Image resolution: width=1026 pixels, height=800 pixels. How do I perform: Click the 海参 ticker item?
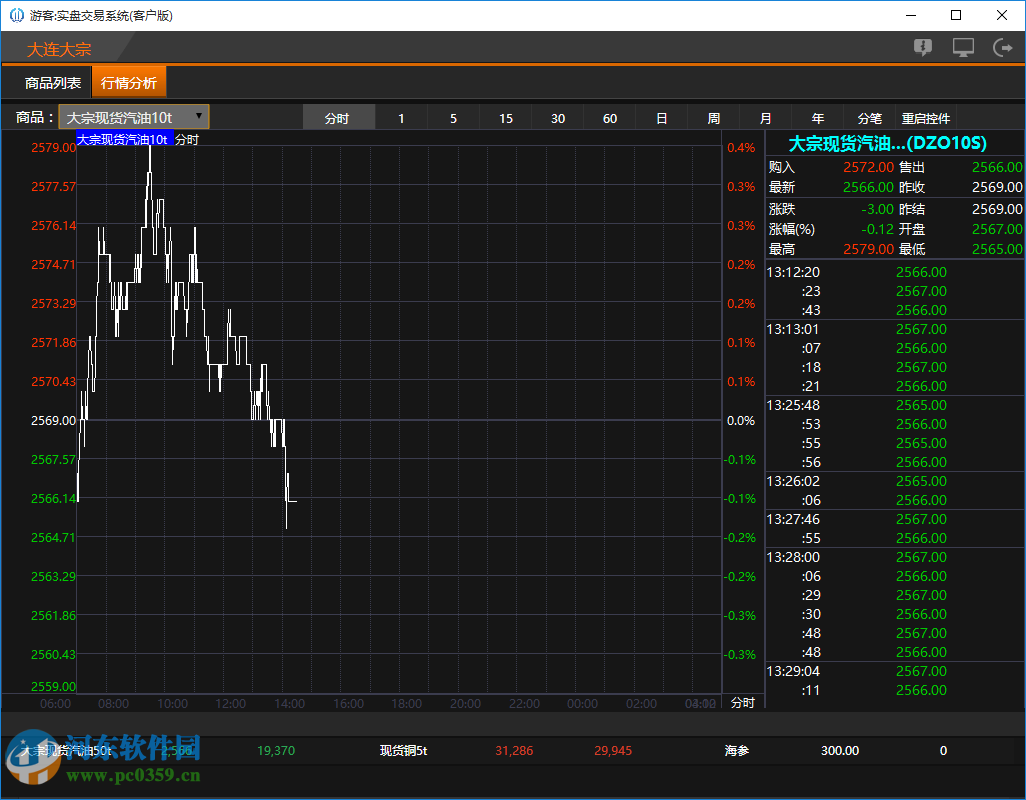(737, 751)
